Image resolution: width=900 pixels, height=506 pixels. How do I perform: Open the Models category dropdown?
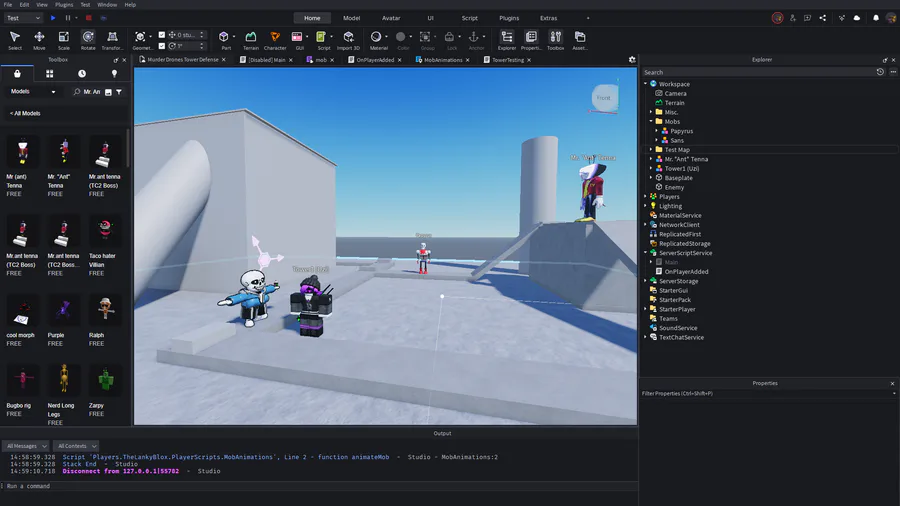tap(33, 92)
